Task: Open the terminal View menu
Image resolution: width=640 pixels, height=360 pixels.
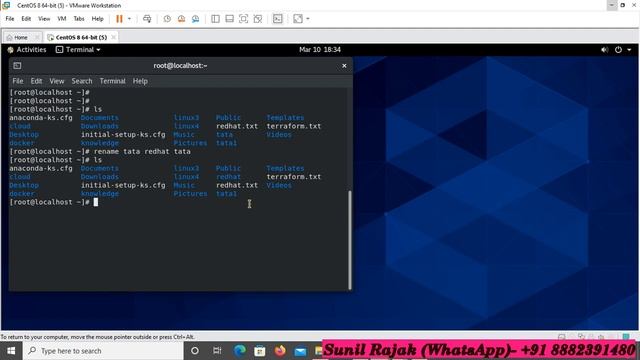Action: [57, 81]
